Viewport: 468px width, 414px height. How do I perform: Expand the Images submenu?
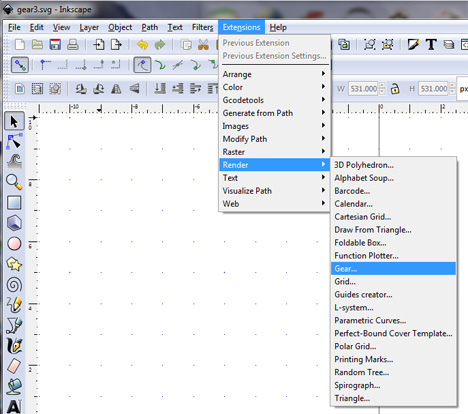[274, 126]
